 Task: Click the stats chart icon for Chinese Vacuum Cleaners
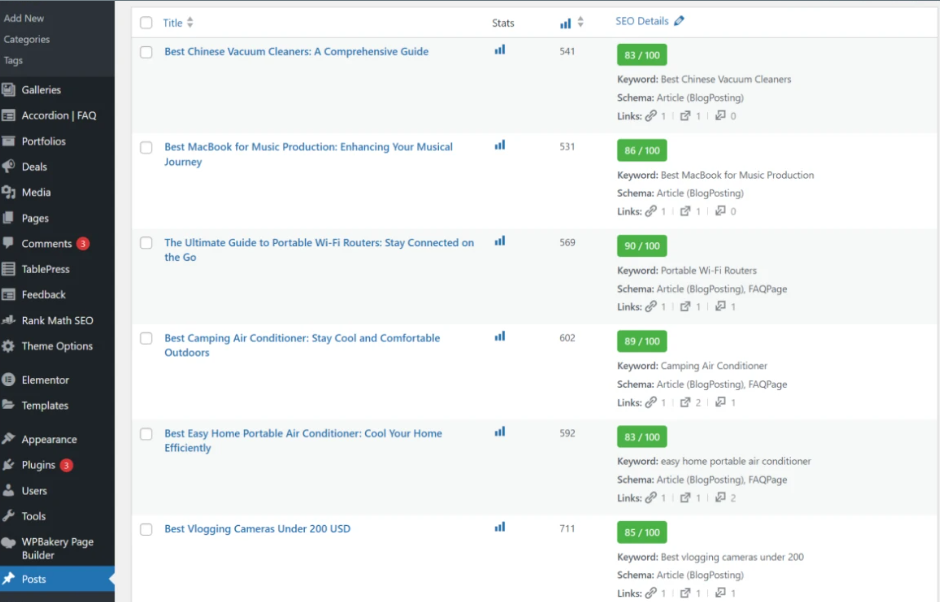pos(500,50)
